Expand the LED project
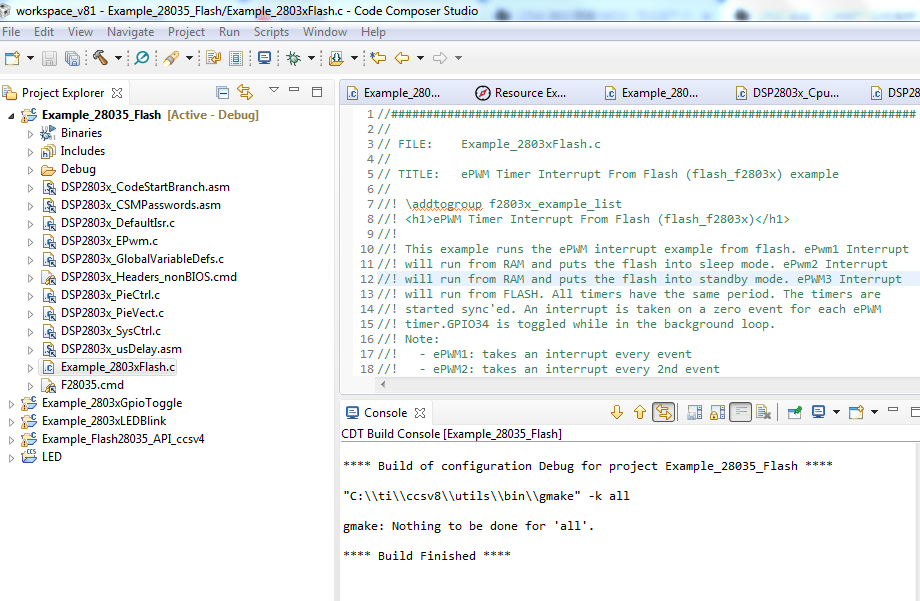The width and height of the screenshot is (920, 601). tap(11, 458)
